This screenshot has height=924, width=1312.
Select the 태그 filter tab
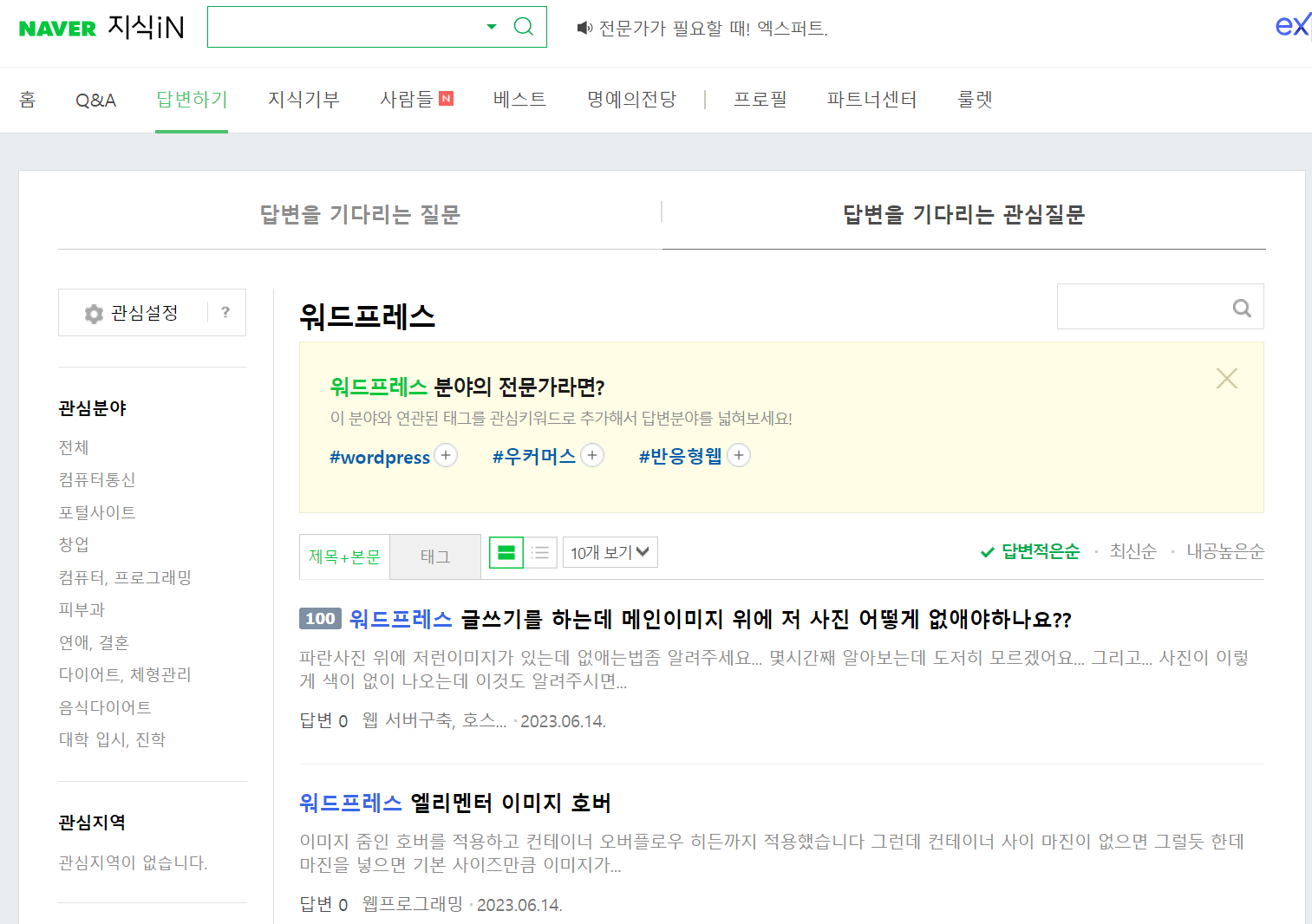pyautogui.click(x=435, y=556)
